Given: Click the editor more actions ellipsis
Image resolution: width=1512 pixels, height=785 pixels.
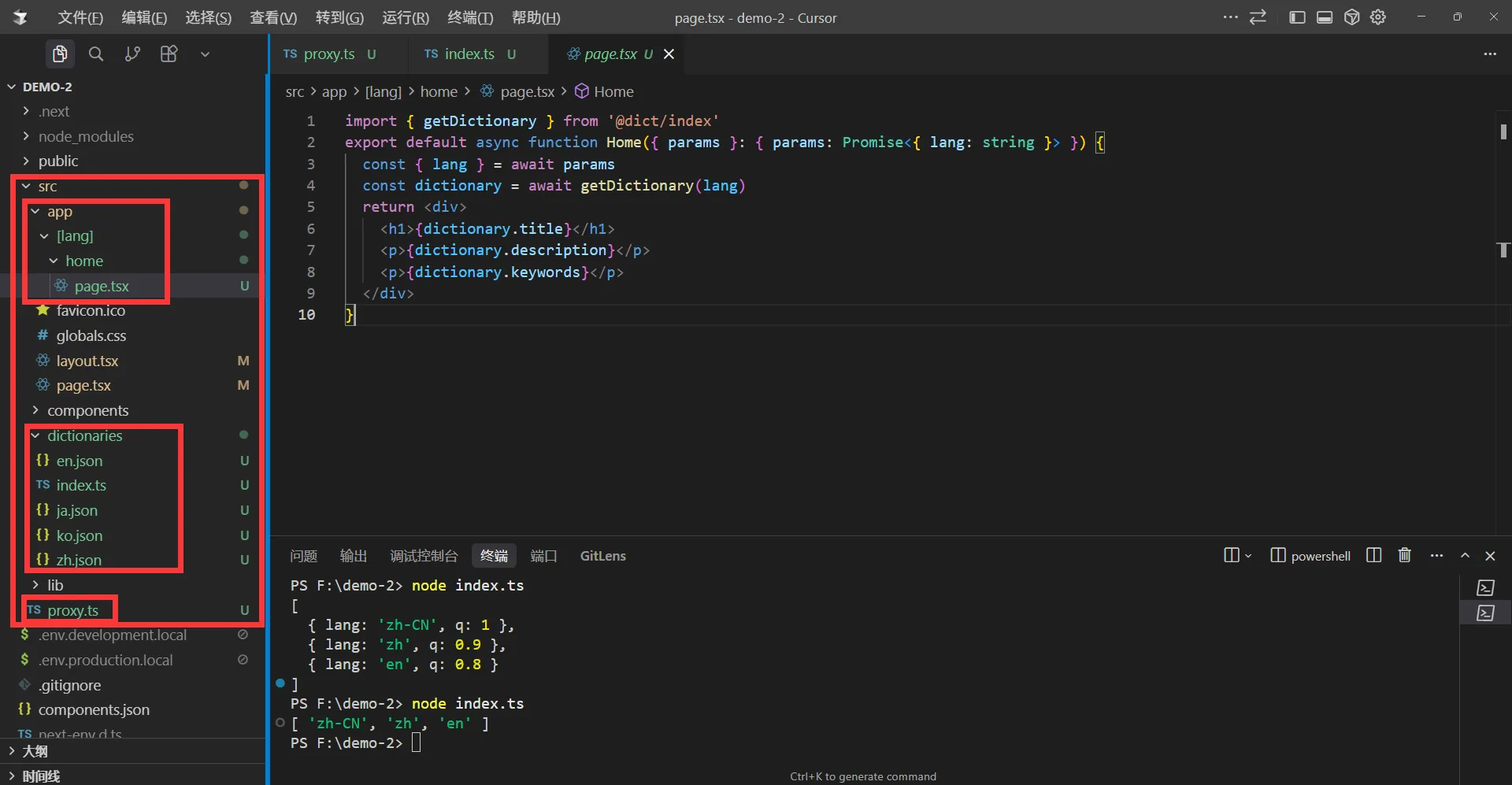Looking at the screenshot, I should pos(1489,54).
